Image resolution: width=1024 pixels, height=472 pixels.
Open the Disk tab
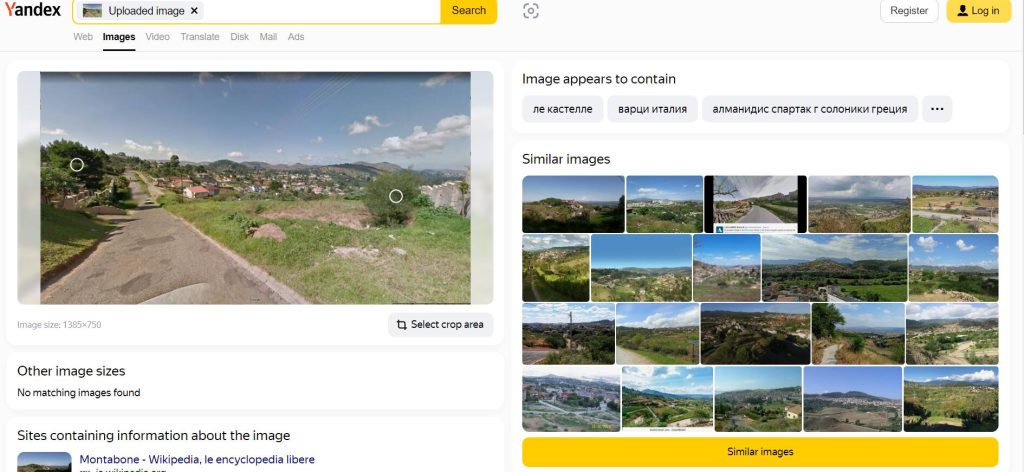240,37
